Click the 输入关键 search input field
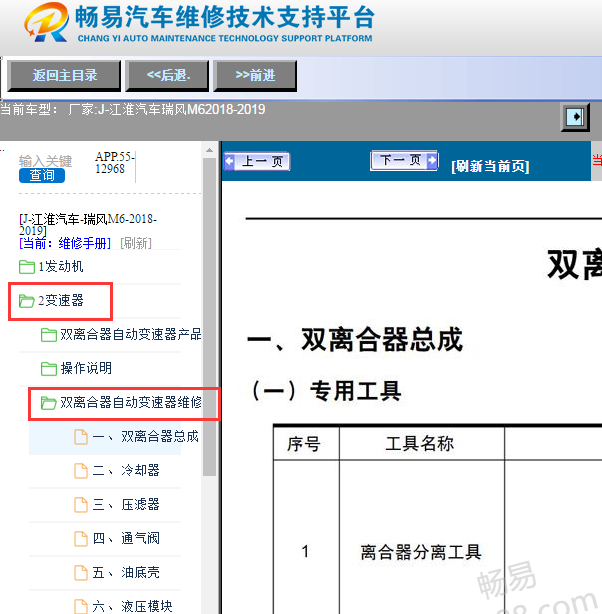 [x=45, y=161]
